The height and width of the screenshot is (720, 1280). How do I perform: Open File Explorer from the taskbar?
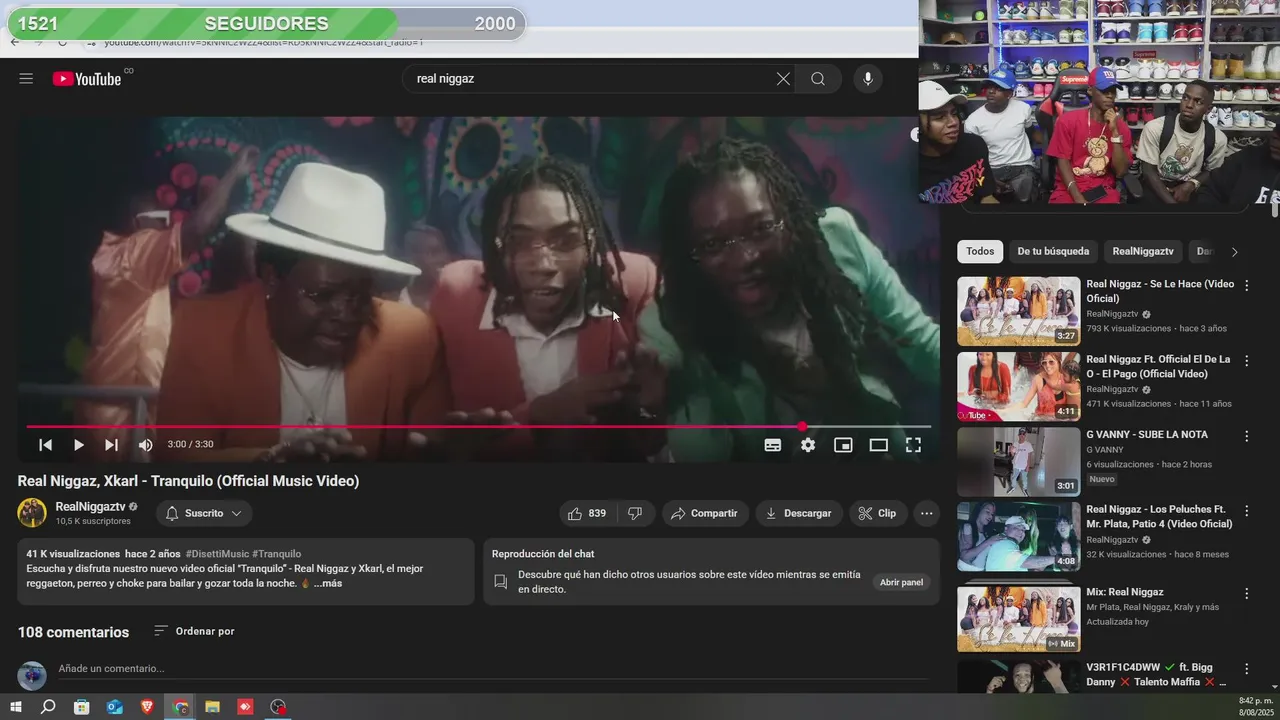coord(212,707)
